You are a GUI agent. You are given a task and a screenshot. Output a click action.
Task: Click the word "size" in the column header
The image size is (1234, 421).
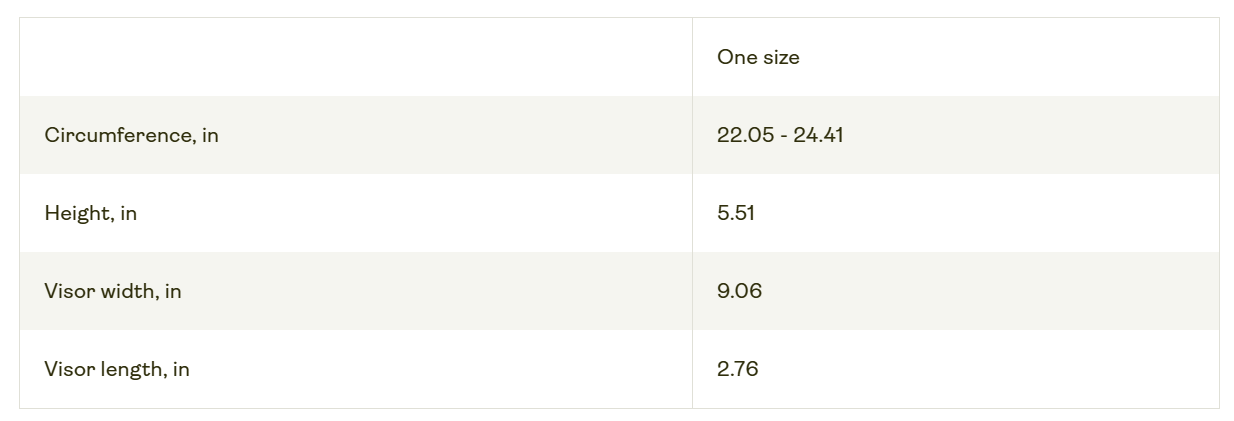pos(781,58)
